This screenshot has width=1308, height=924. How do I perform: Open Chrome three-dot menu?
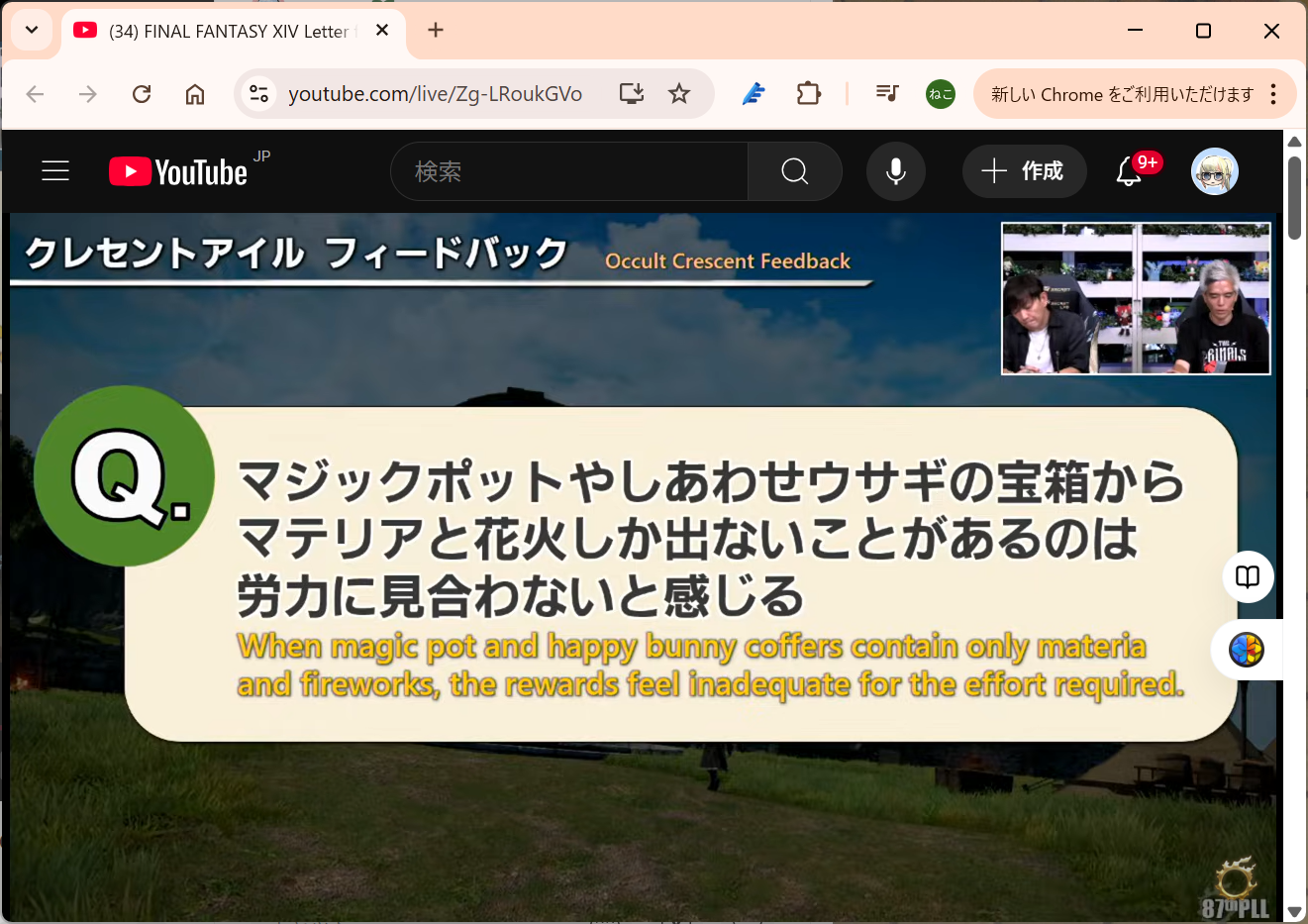pyautogui.click(x=1274, y=94)
